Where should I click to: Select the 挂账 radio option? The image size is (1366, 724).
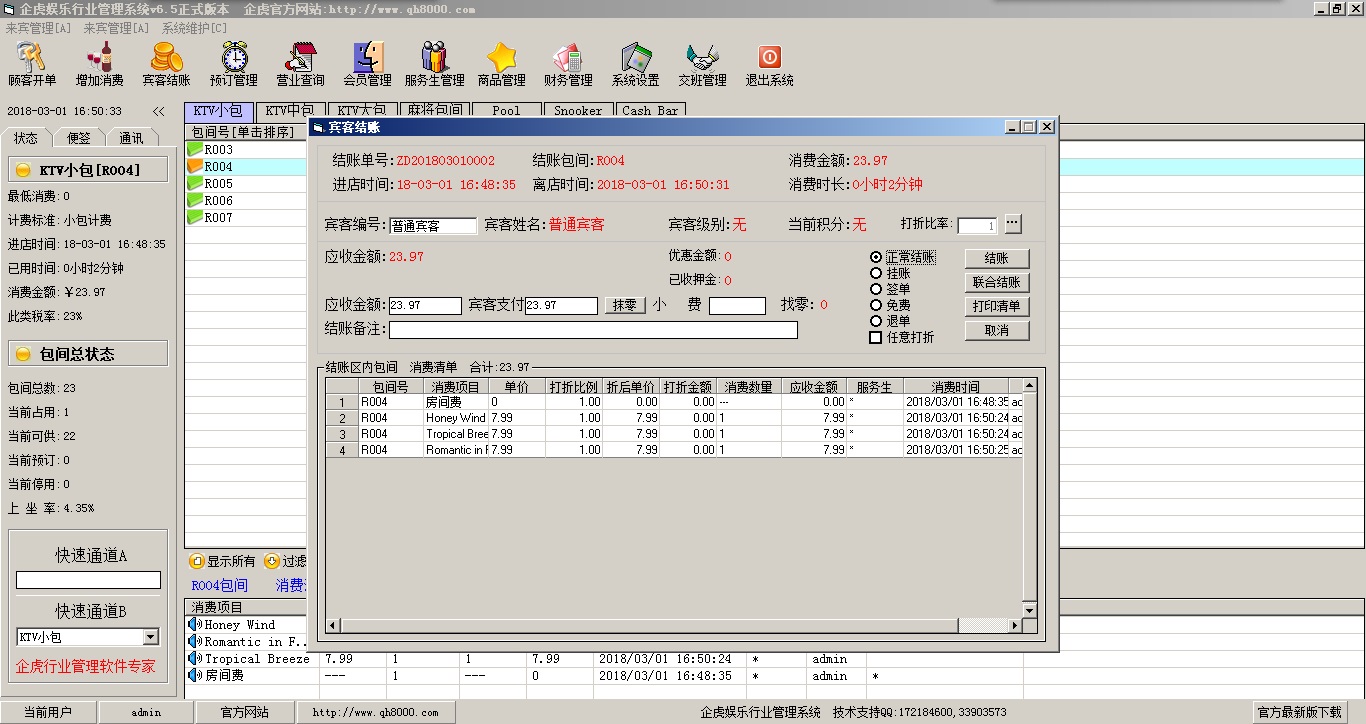[x=877, y=273]
